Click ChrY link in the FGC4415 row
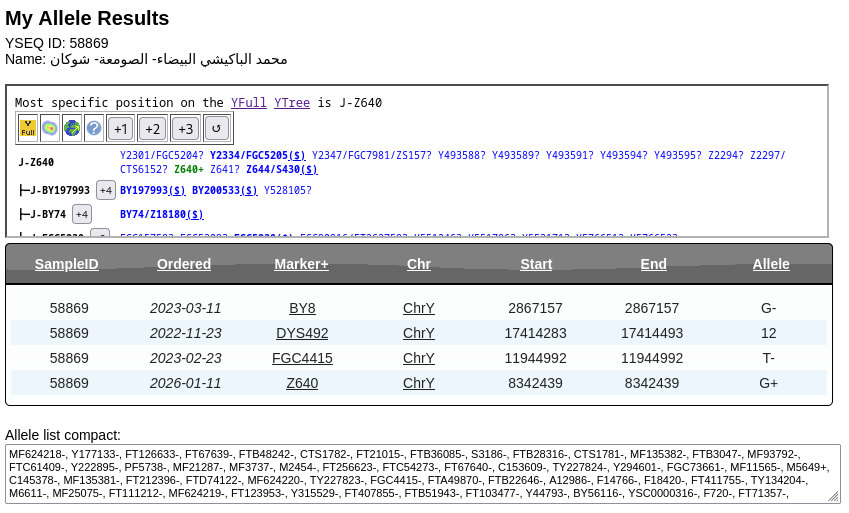 click(419, 358)
